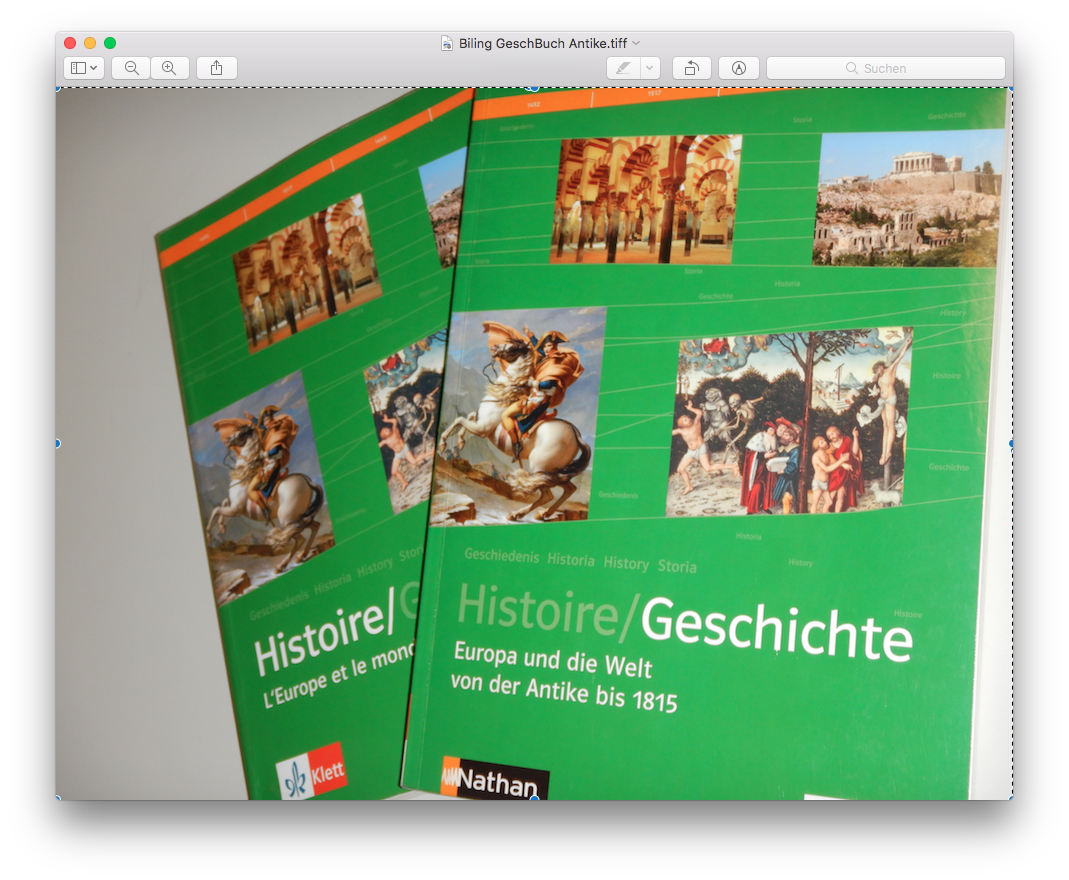Click the TIFF document proxy icon in title
Screen dimensions: 1069x880
(447, 44)
